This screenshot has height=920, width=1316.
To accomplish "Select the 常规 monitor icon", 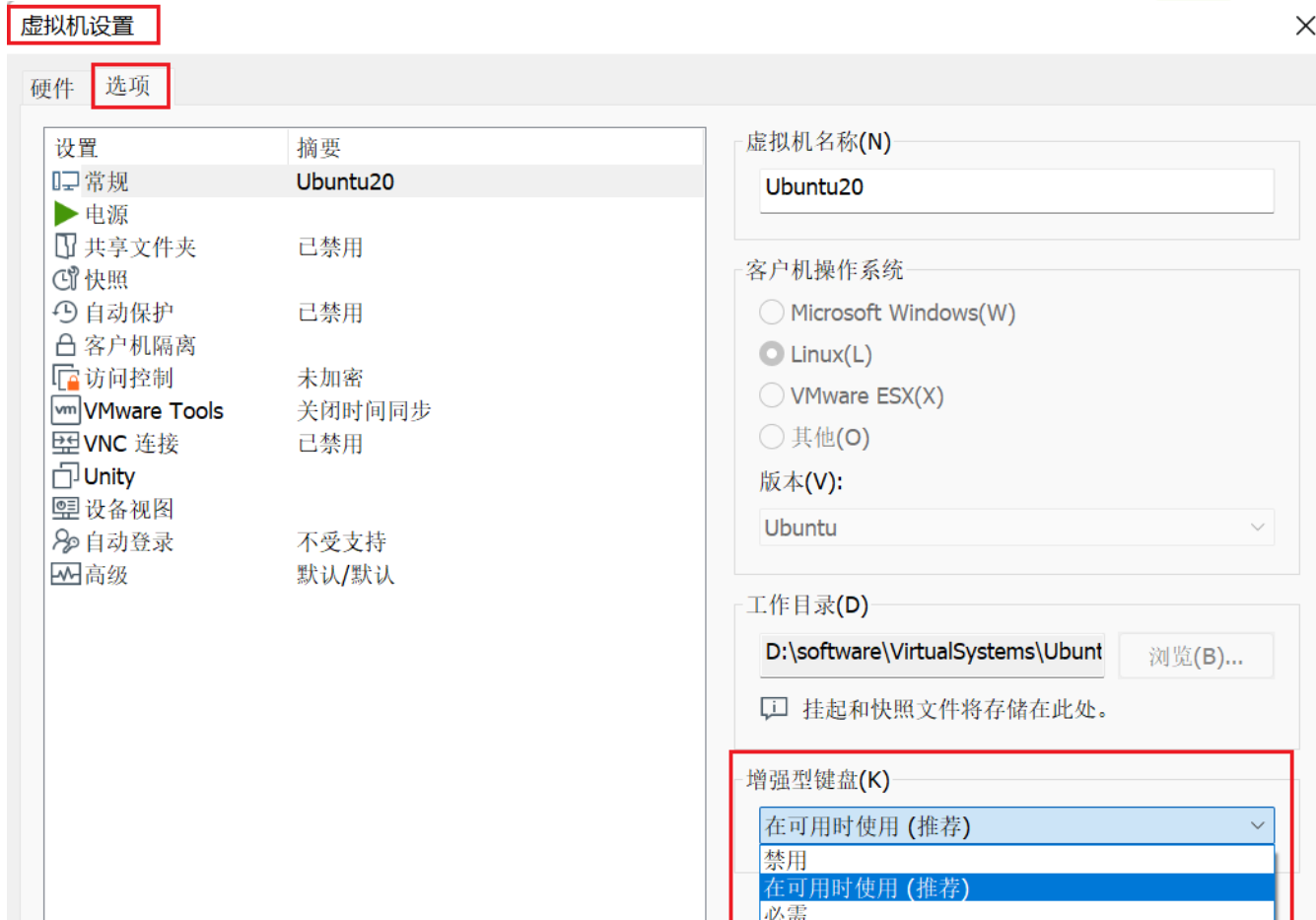I will click(65, 181).
